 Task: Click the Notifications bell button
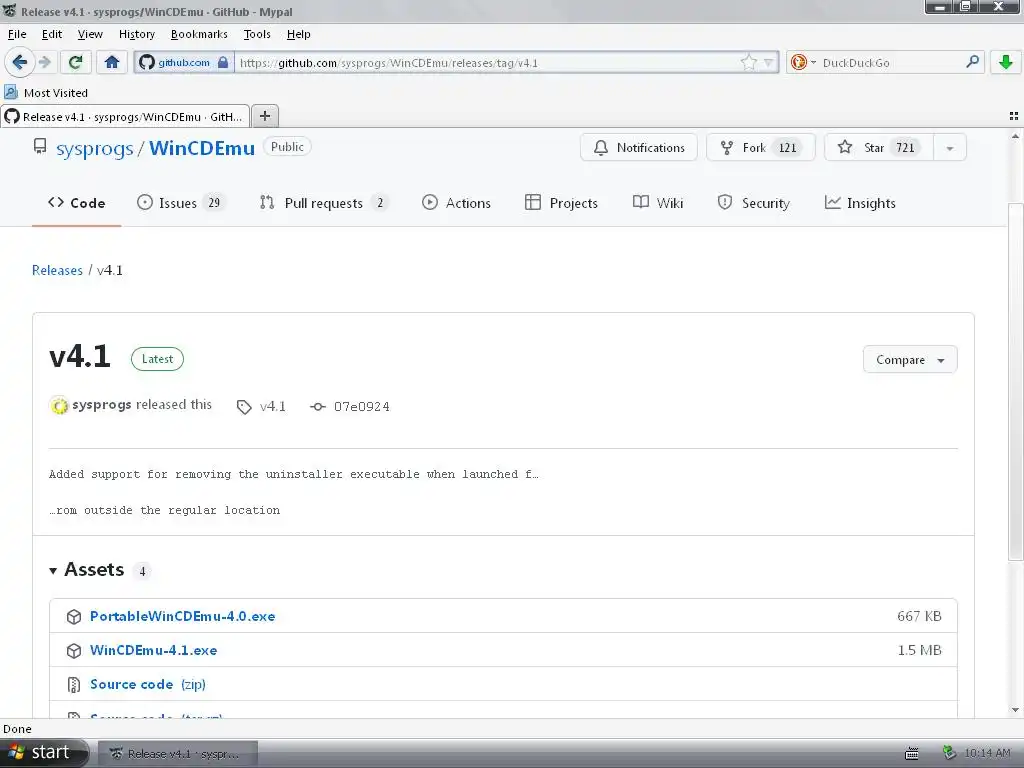pyautogui.click(x=639, y=148)
